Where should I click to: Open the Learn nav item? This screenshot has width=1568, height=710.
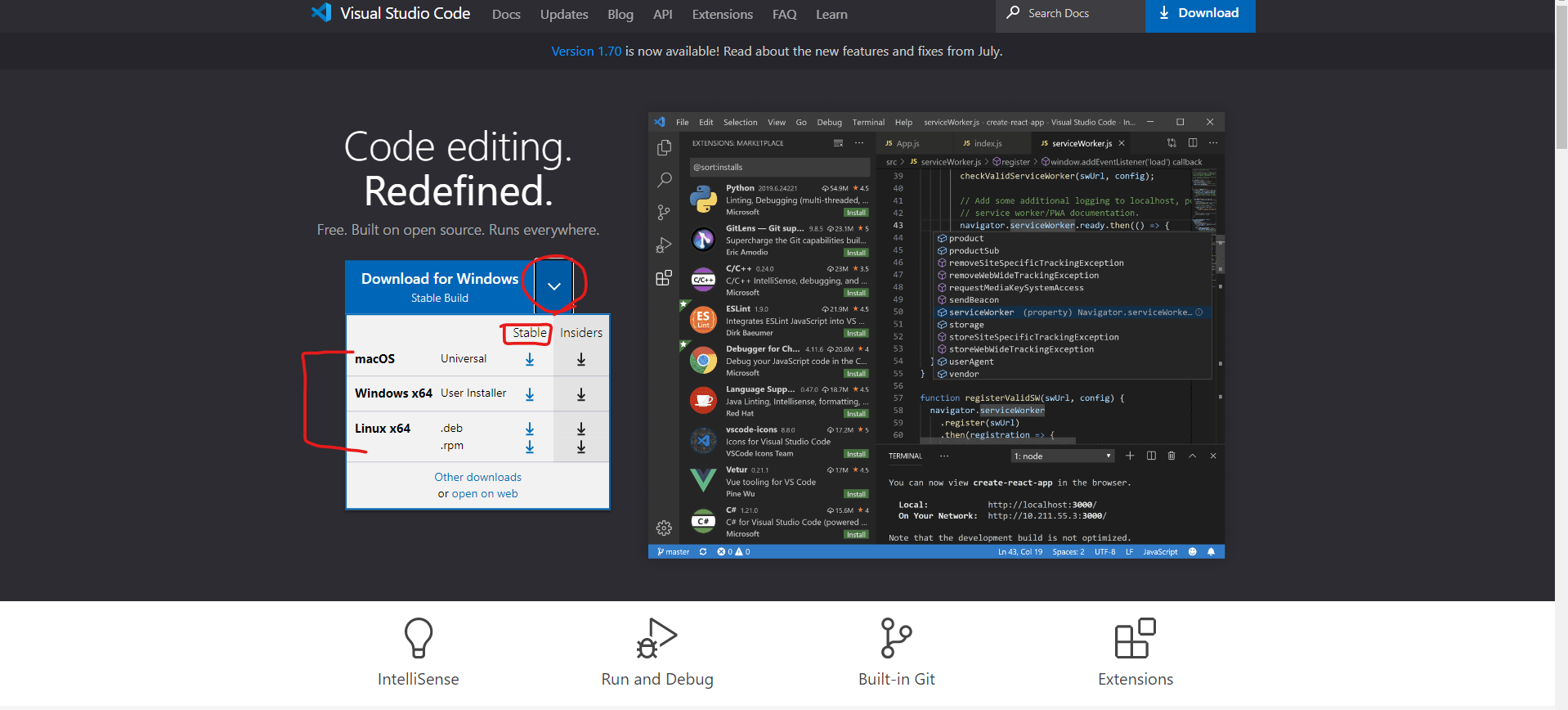[831, 15]
